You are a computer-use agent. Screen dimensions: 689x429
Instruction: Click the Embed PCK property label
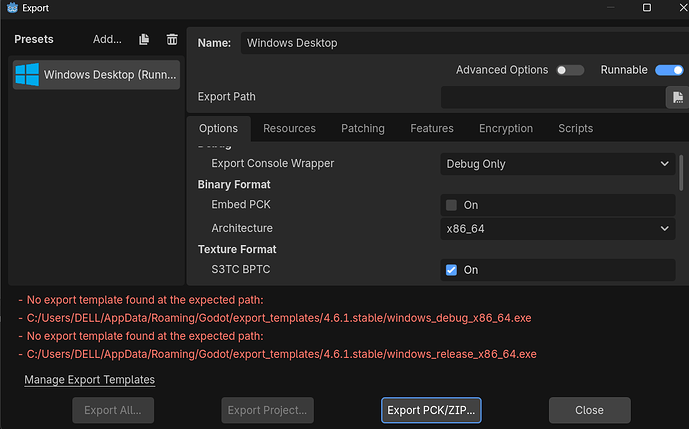point(241,205)
